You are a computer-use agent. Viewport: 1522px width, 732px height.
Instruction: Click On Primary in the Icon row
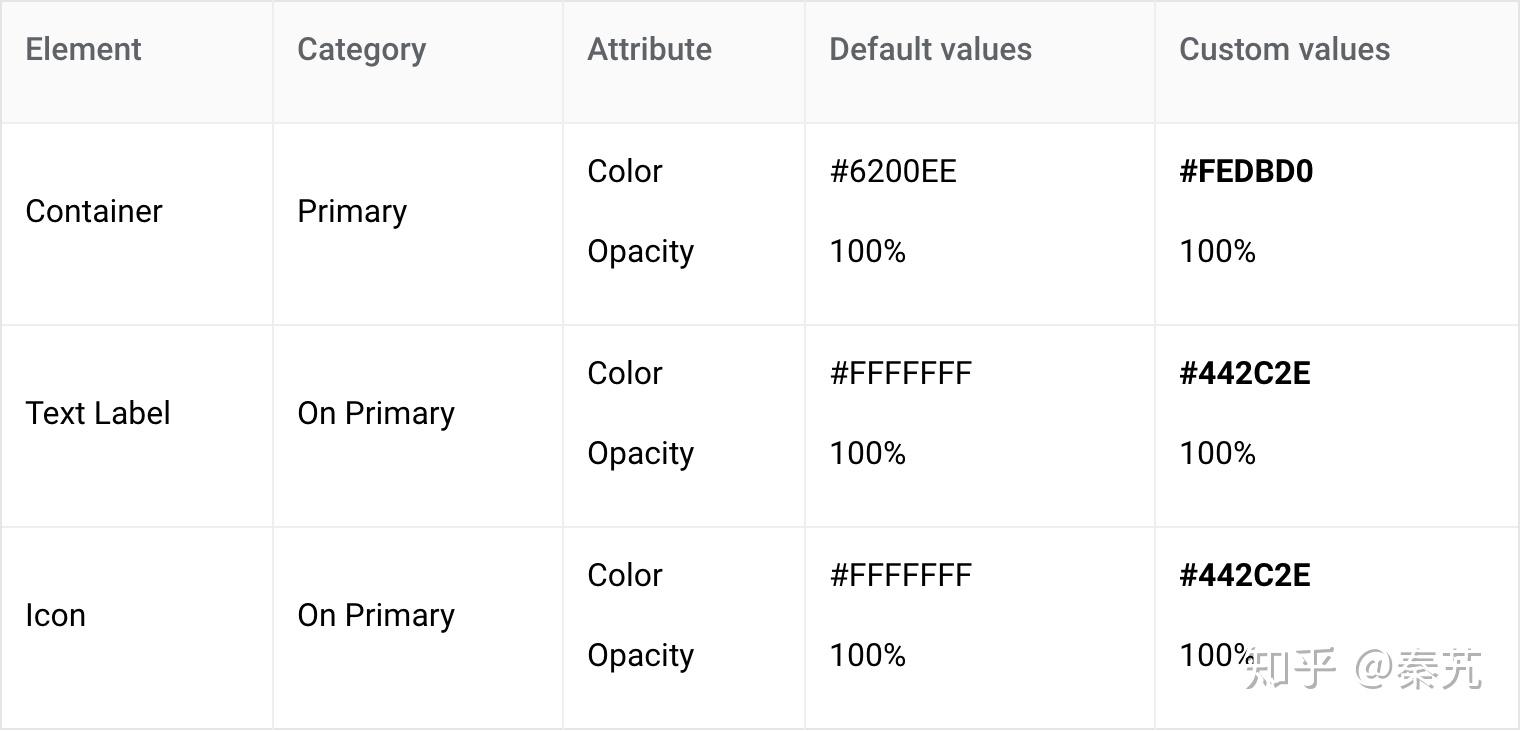point(376,615)
